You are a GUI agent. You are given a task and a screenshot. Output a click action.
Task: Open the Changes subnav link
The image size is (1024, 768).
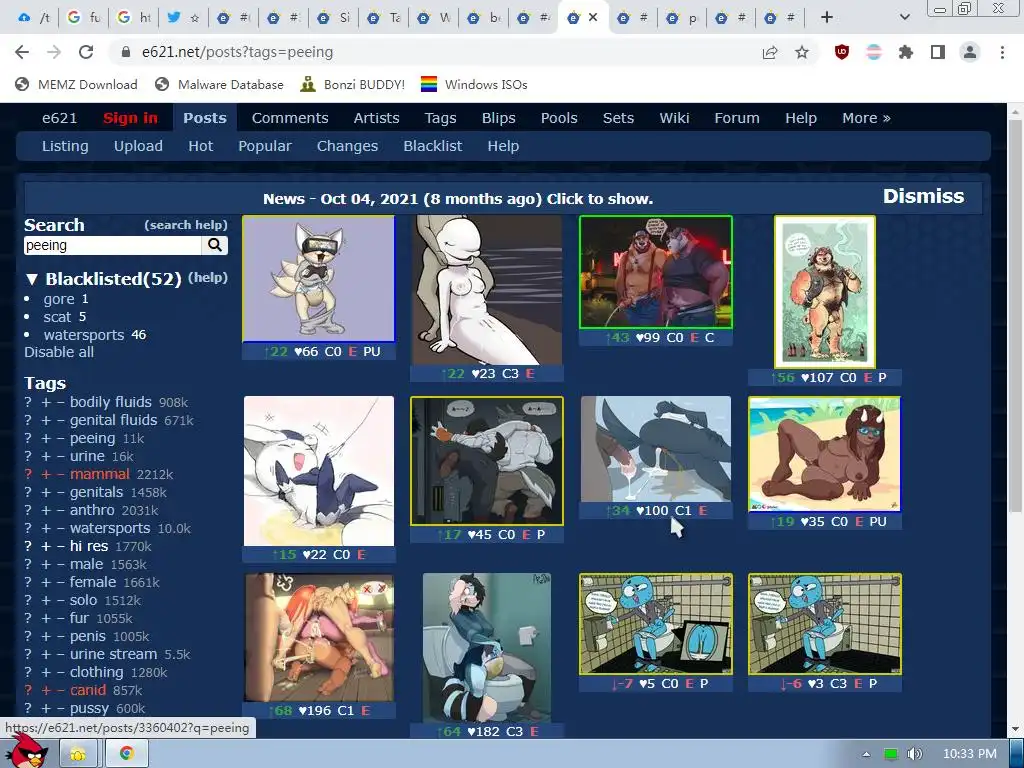pos(347,146)
